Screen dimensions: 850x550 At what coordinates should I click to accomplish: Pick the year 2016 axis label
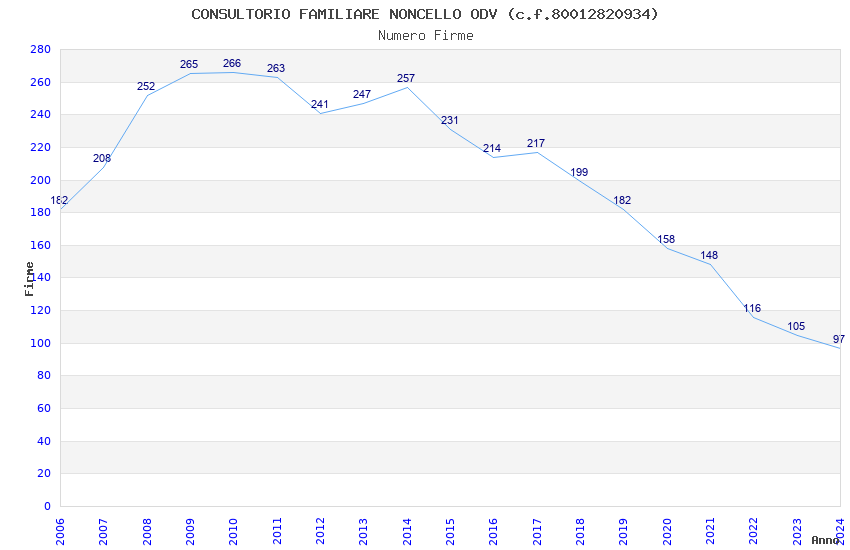(494, 531)
